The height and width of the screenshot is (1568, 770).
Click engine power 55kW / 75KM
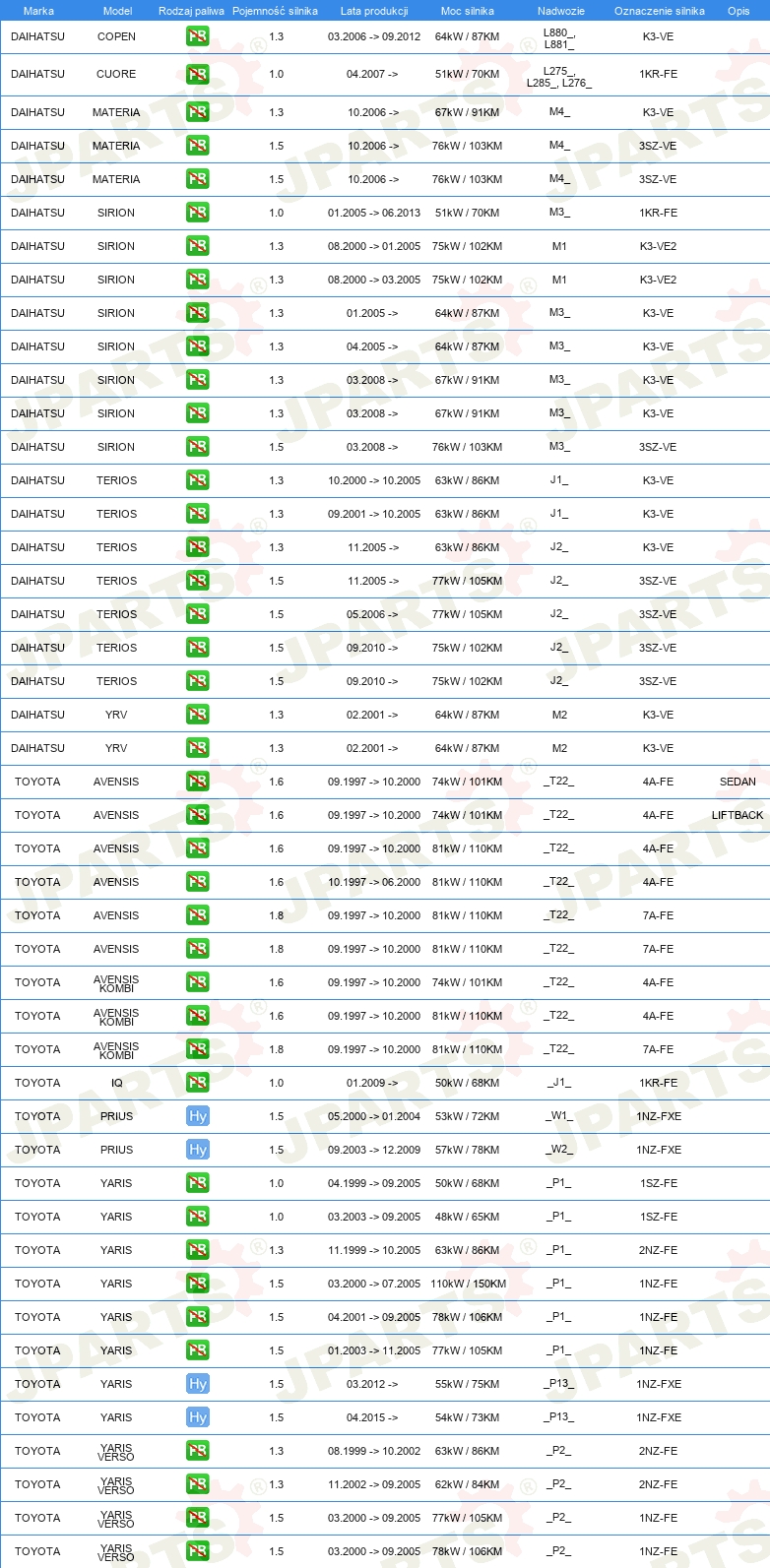tap(468, 1384)
